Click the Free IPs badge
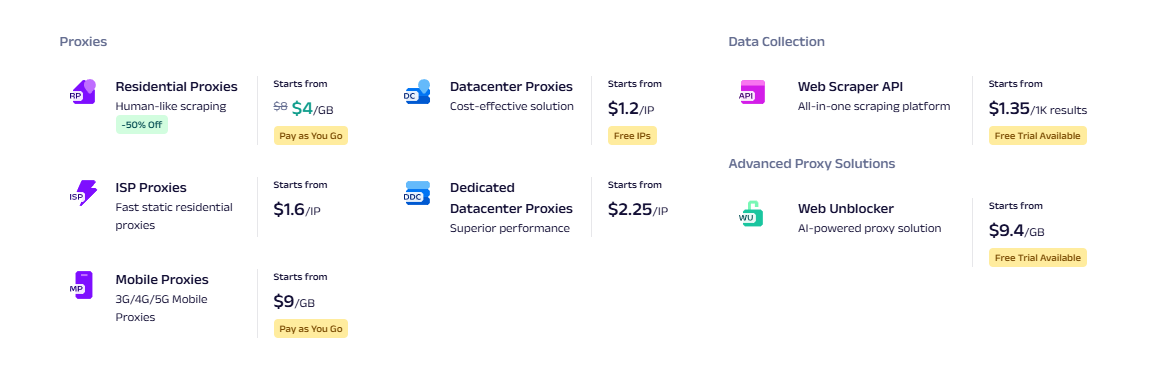Viewport: 1175px width, 385px height. pyautogui.click(x=632, y=136)
